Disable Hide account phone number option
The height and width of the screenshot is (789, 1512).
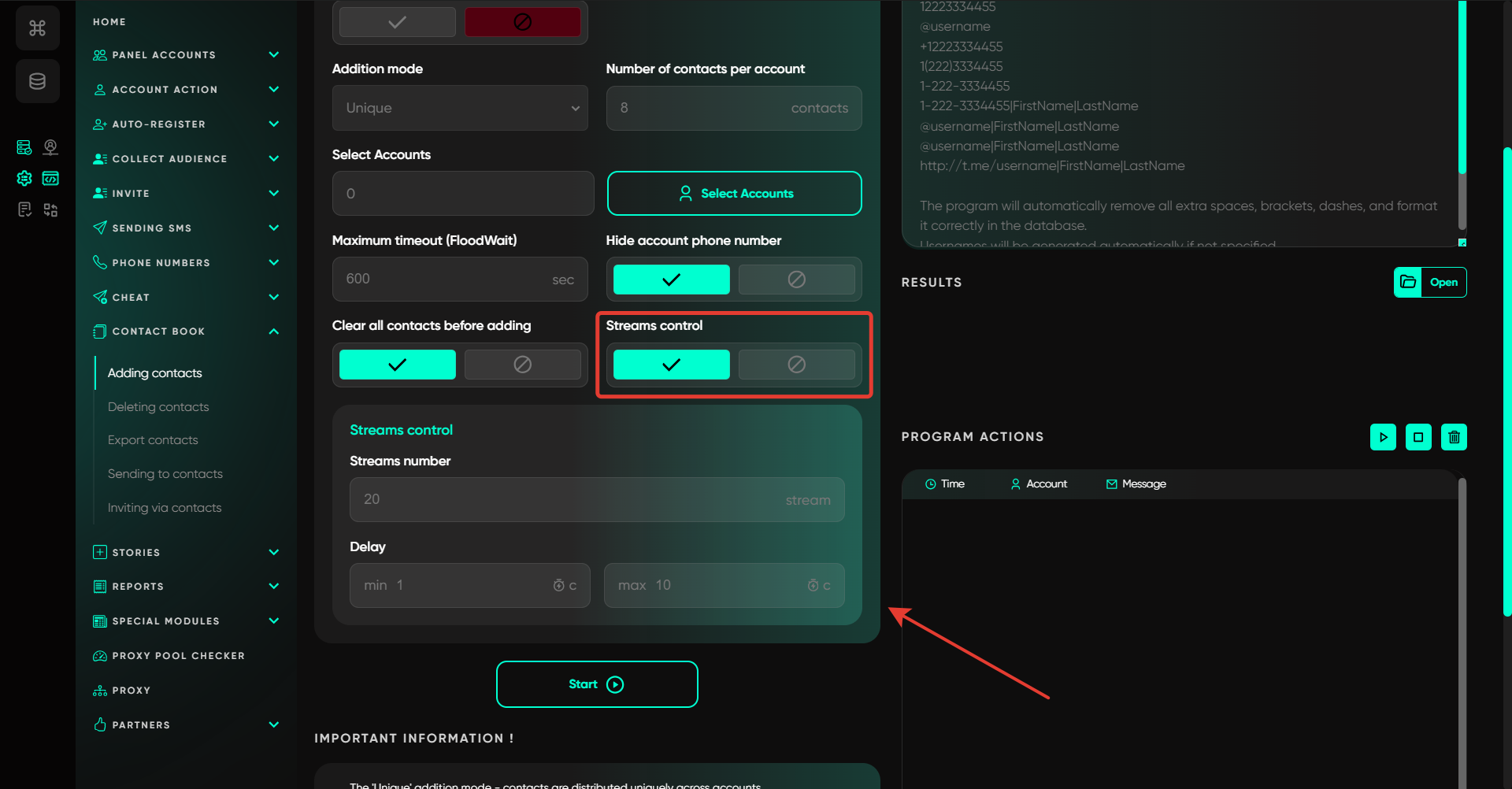[796, 280]
